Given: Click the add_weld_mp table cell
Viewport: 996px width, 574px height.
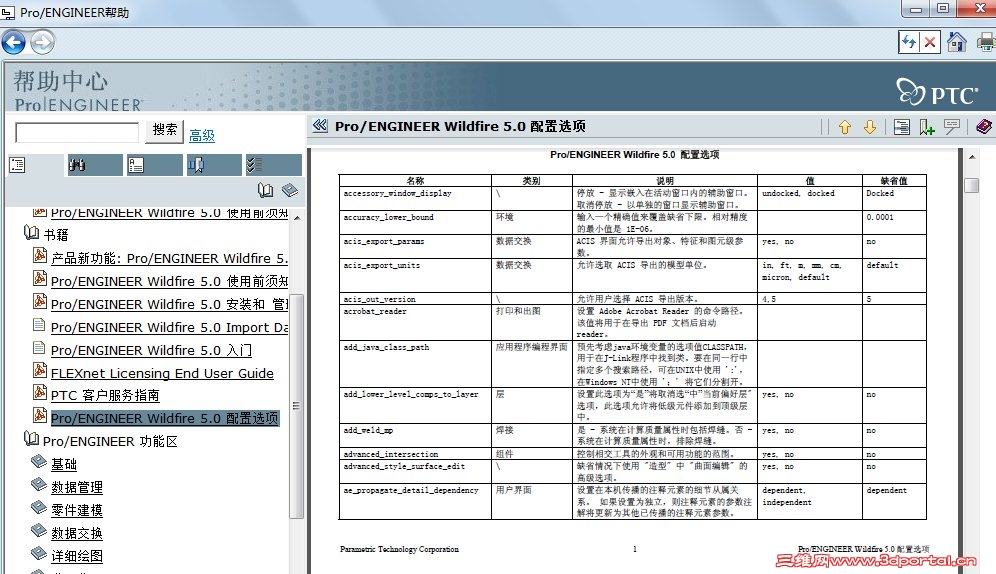Looking at the screenshot, I should 415,435.
